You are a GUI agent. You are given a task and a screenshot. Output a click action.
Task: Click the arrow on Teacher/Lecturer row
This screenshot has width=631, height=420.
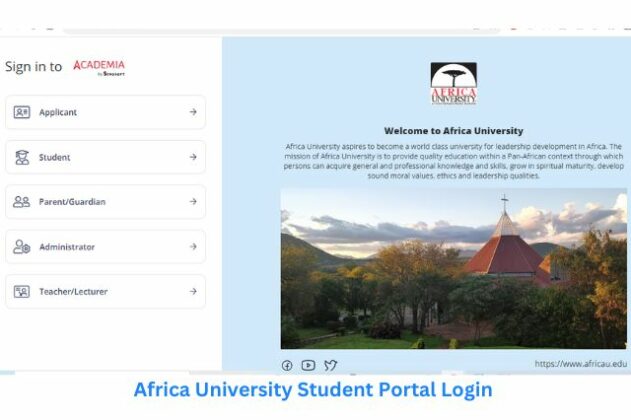193,291
